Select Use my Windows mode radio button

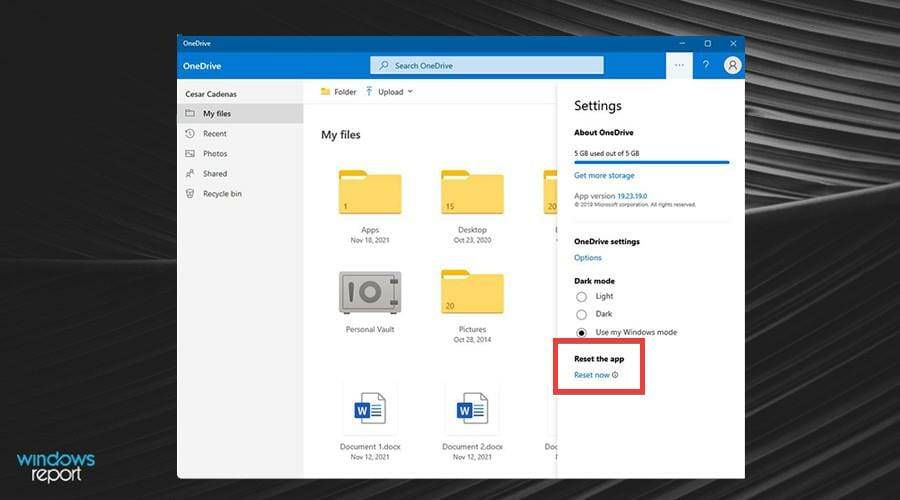(x=581, y=332)
